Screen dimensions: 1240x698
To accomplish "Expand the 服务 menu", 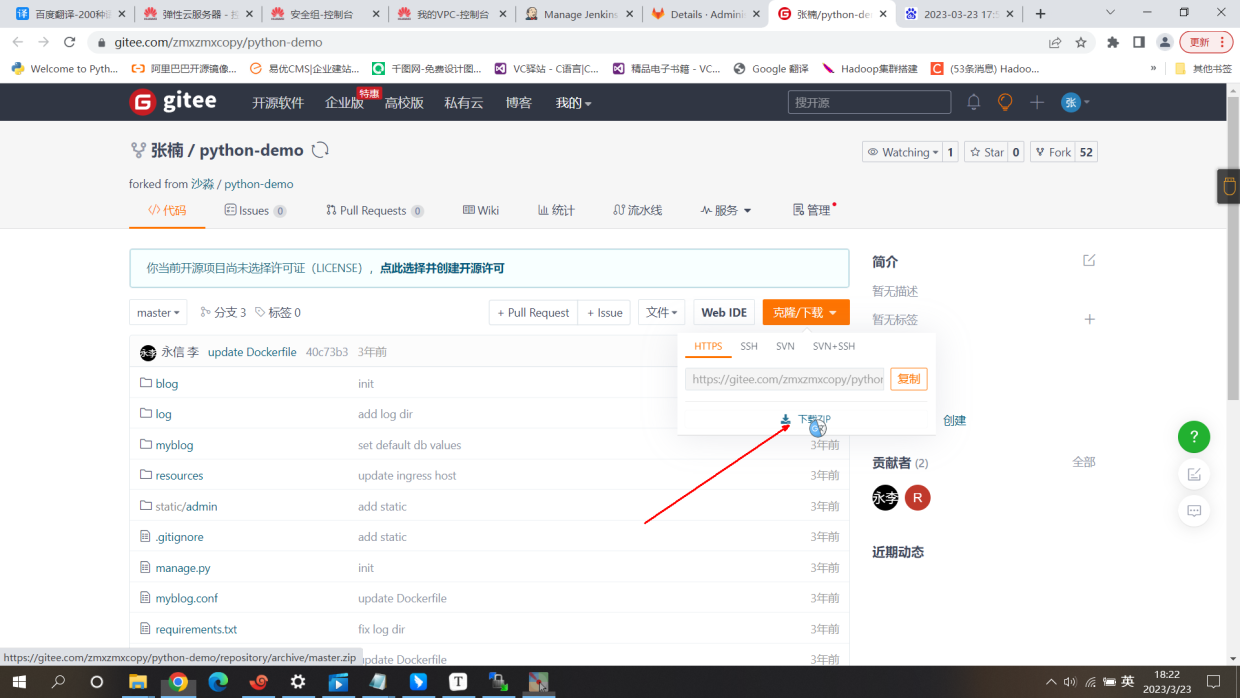I will pos(727,210).
